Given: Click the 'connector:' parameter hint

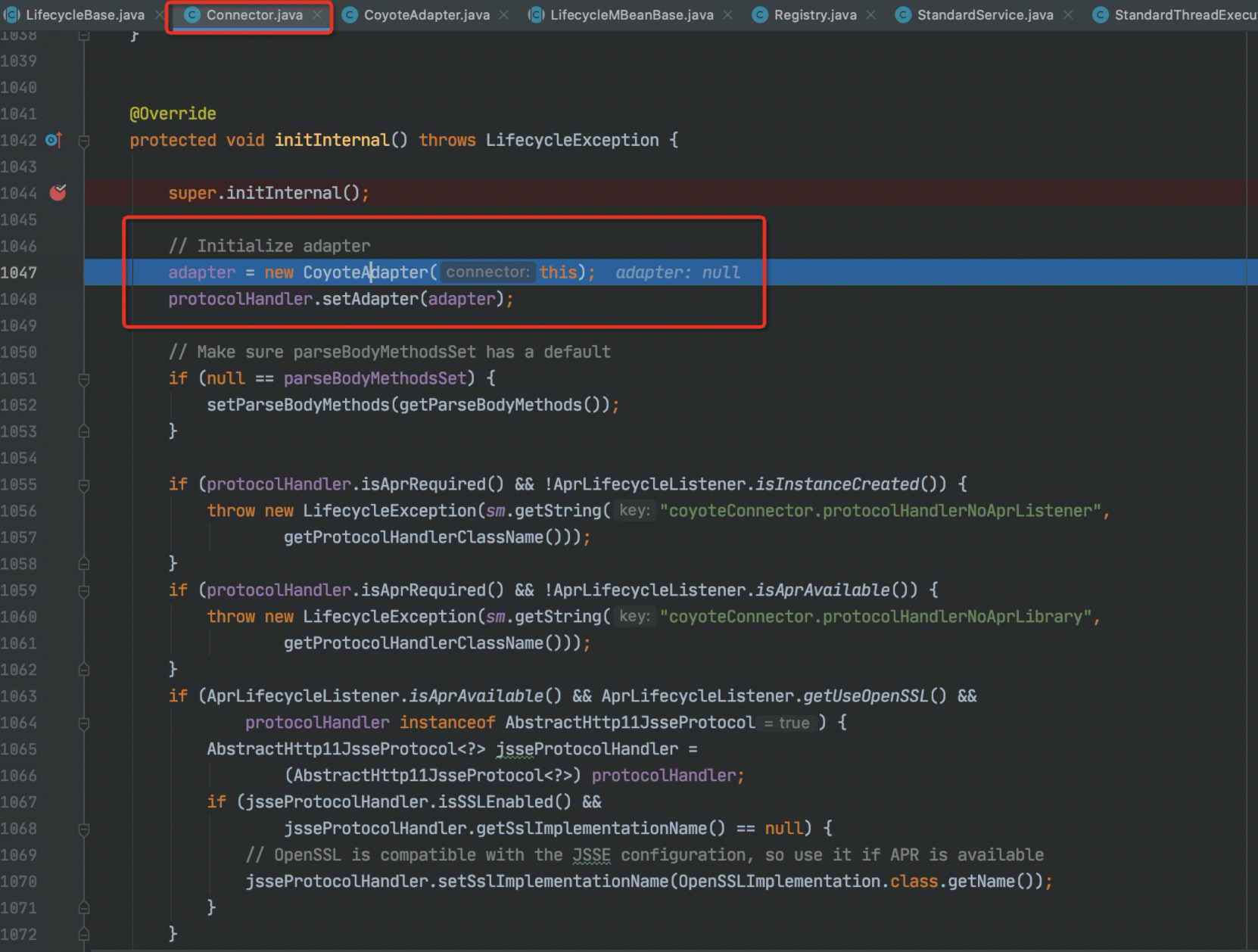Looking at the screenshot, I should [487, 272].
